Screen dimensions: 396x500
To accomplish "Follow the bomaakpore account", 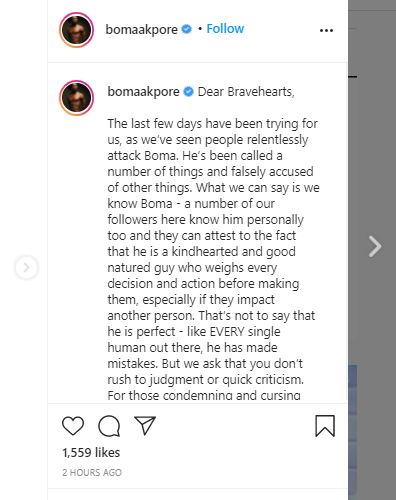I will [225, 29].
